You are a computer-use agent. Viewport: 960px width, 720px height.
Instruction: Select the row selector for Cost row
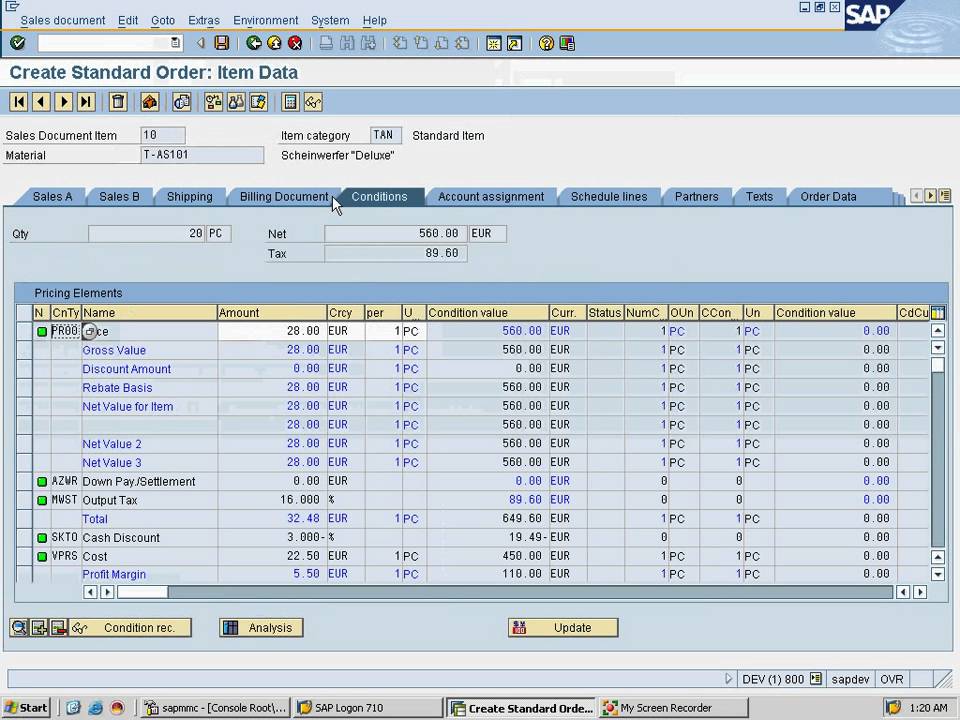point(24,556)
